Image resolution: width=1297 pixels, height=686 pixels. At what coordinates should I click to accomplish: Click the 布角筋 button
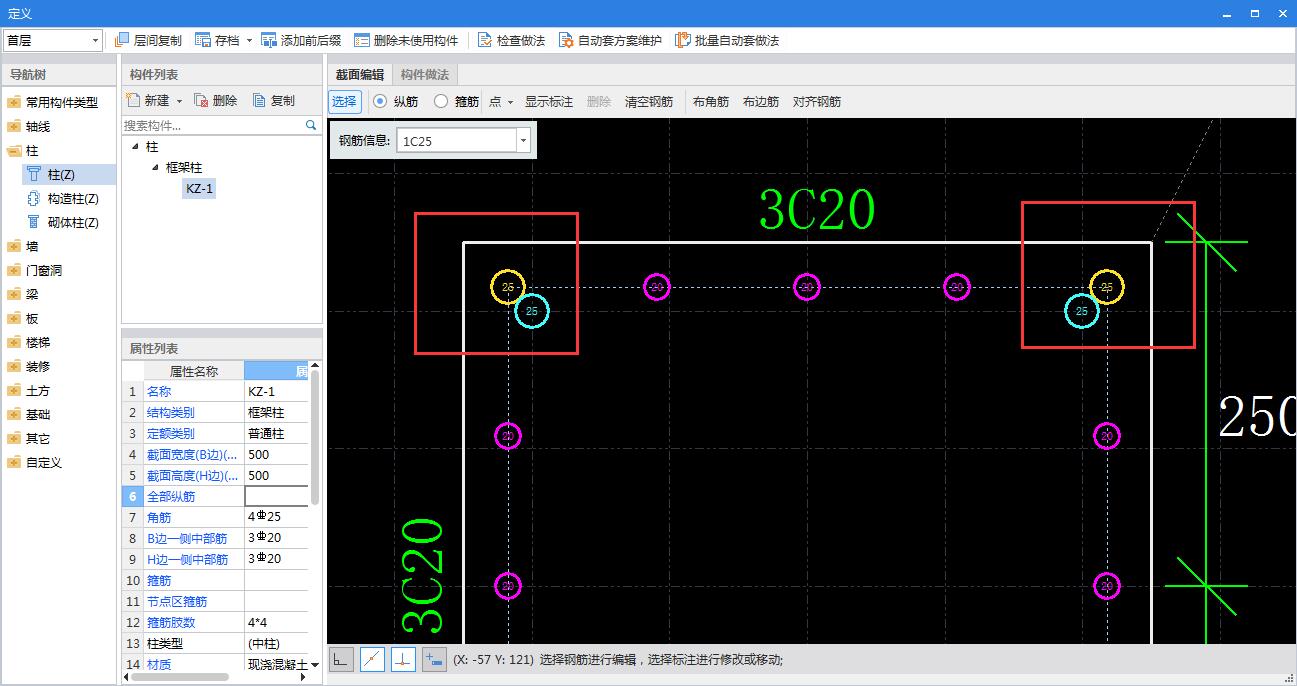(711, 101)
